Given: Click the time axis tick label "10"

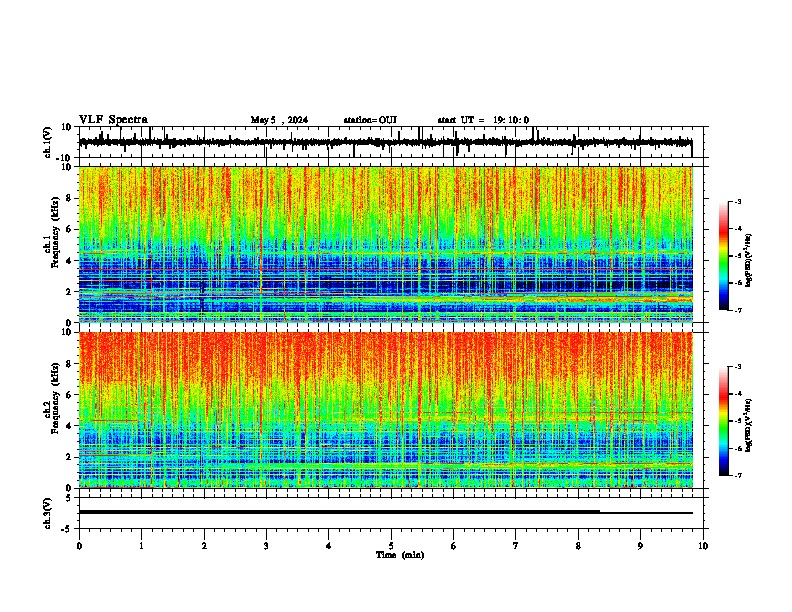Looking at the screenshot, I should point(703,546).
